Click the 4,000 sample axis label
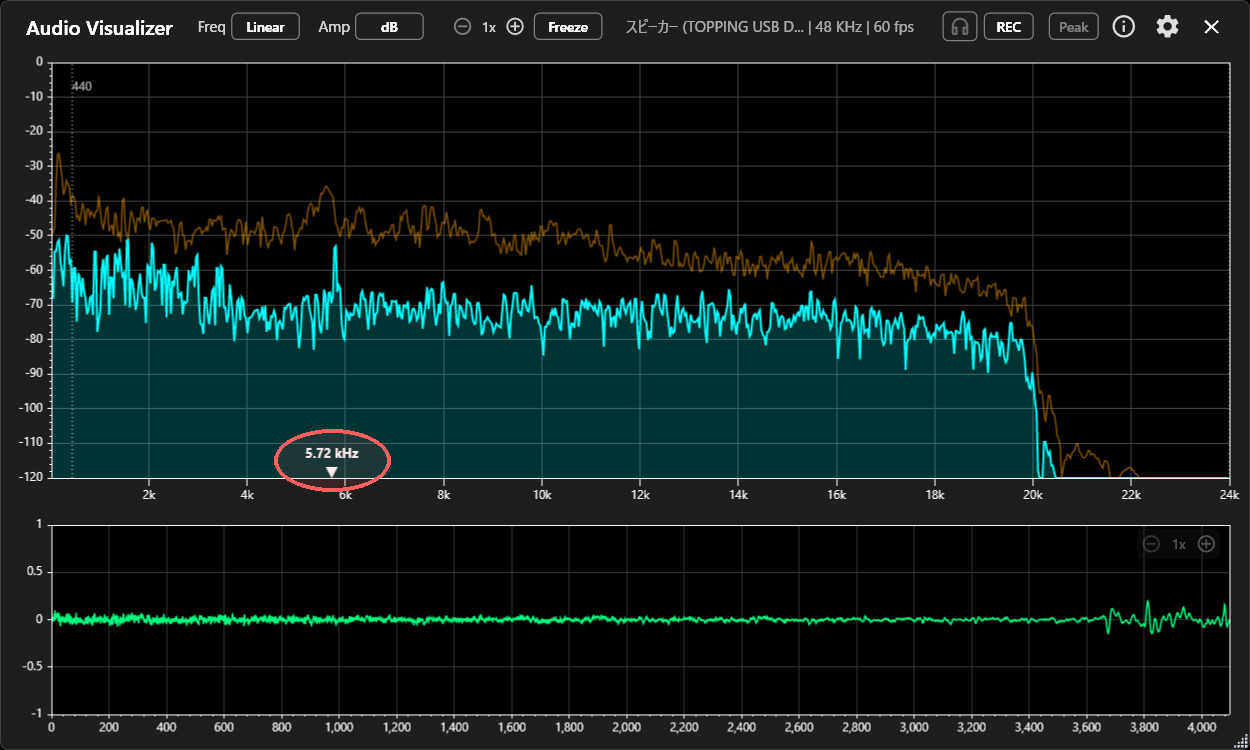The width and height of the screenshot is (1250, 750). 1203,729
